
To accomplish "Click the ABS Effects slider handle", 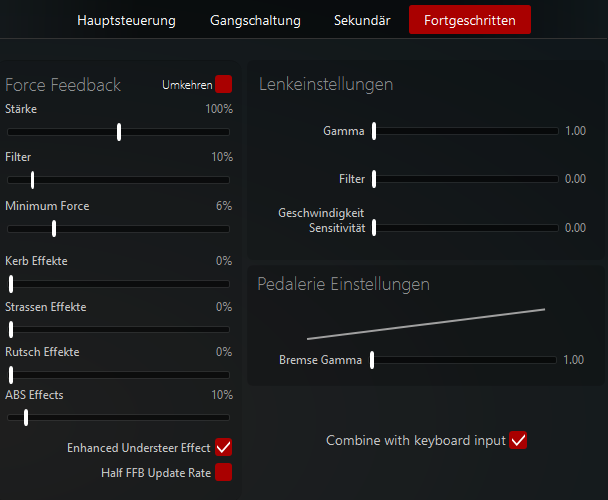I will pyautogui.click(x=25, y=418).
